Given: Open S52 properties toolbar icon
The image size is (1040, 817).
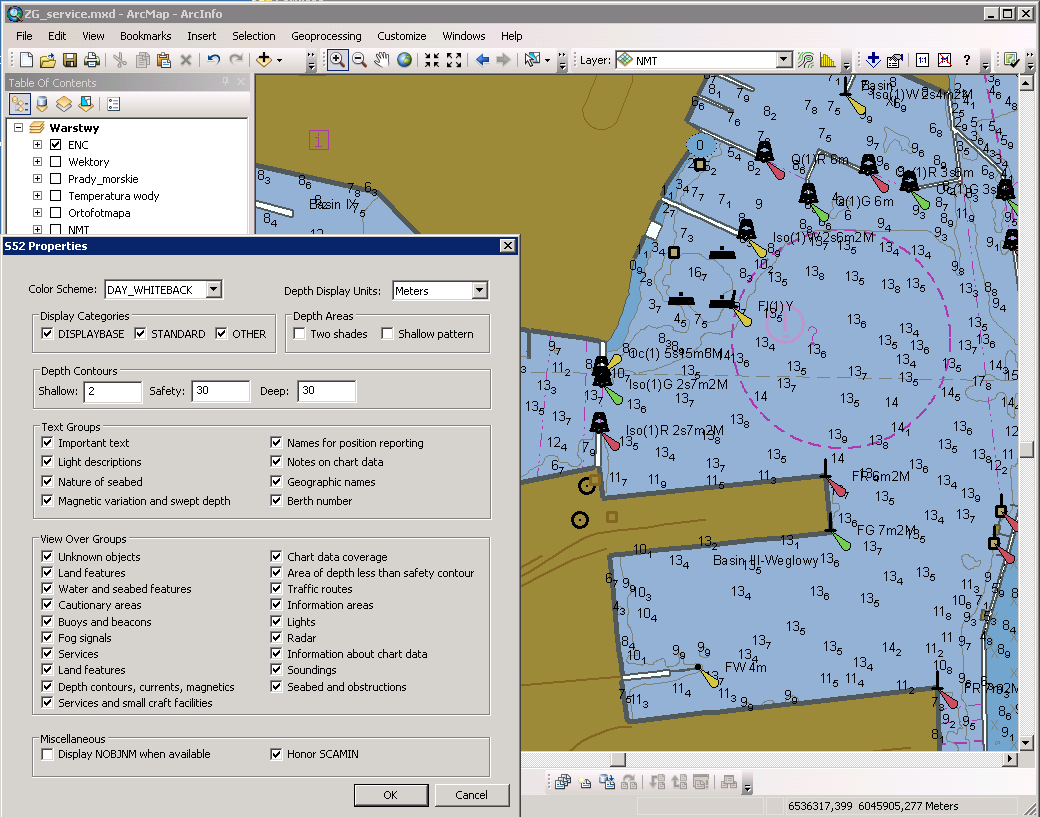Looking at the screenshot, I should click(895, 60).
